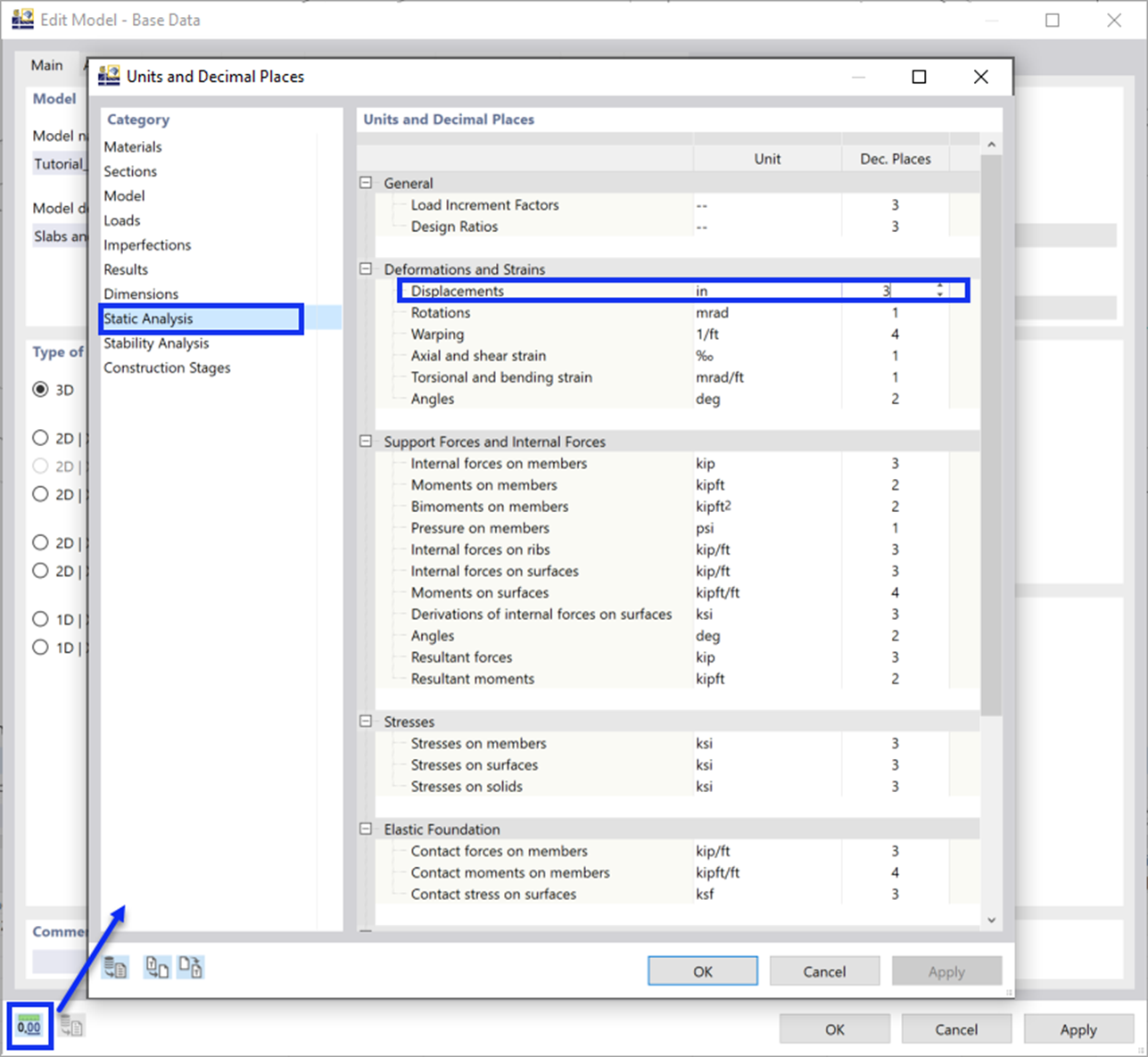
Task: Click the Edit Model window app icon
Action: pos(23,19)
